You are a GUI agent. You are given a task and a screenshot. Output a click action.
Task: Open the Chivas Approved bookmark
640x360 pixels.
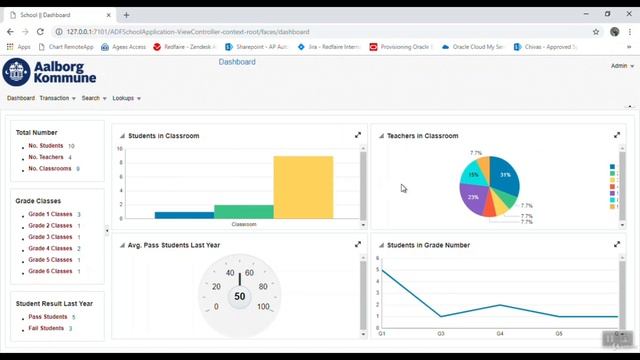click(x=546, y=47)
